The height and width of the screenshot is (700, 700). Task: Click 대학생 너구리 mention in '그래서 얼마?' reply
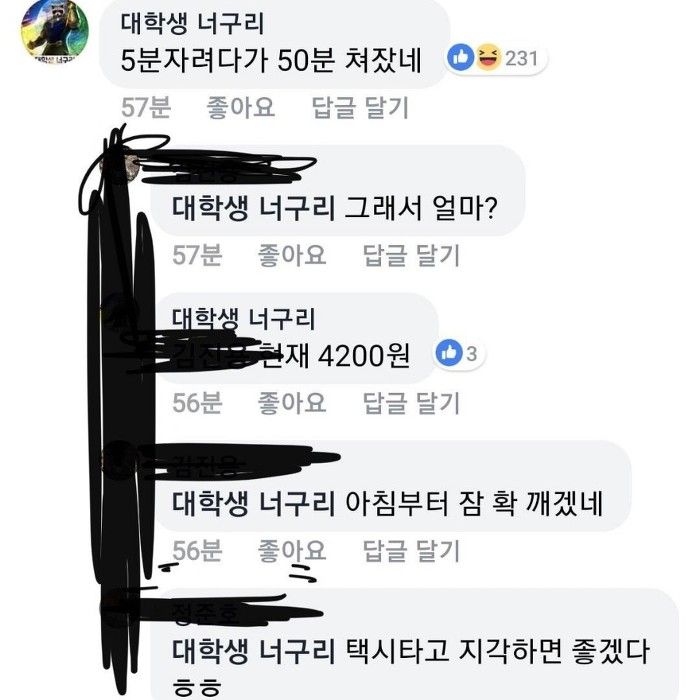[253, 208]
